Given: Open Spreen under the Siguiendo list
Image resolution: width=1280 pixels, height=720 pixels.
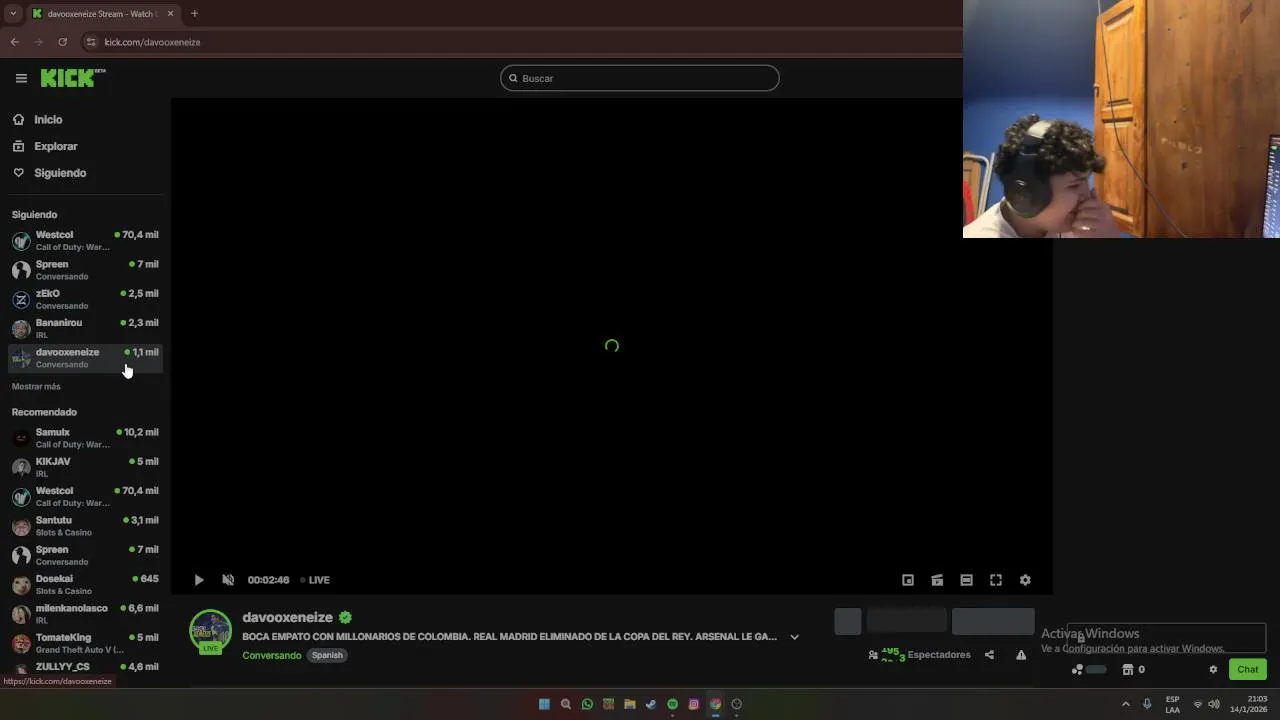Looking at the screenshot, I should point(85,270).
